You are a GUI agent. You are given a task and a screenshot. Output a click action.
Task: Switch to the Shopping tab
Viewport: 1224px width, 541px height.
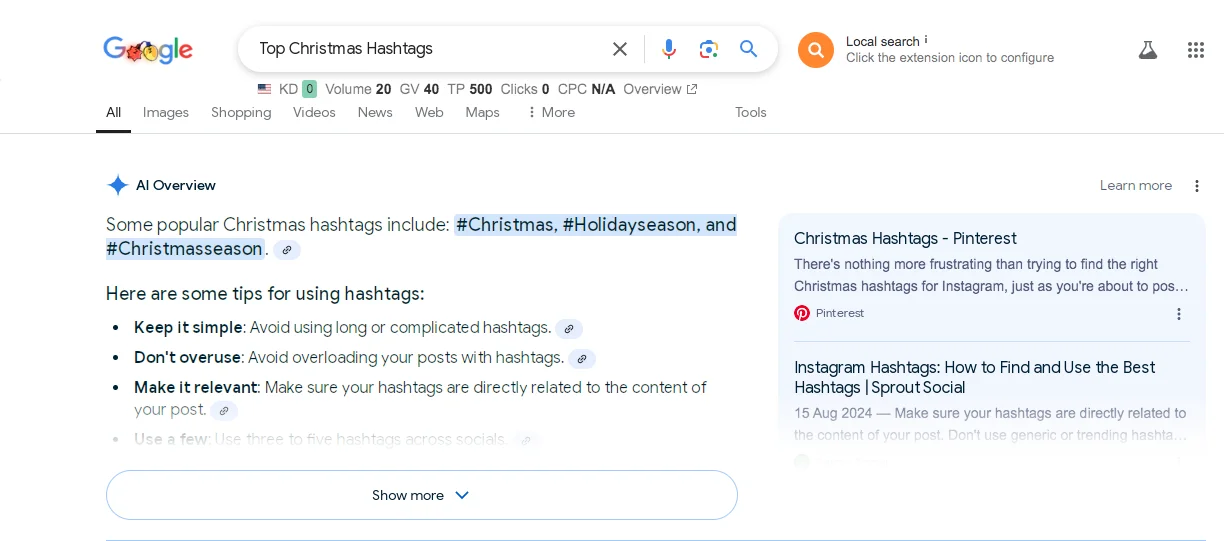241,112
